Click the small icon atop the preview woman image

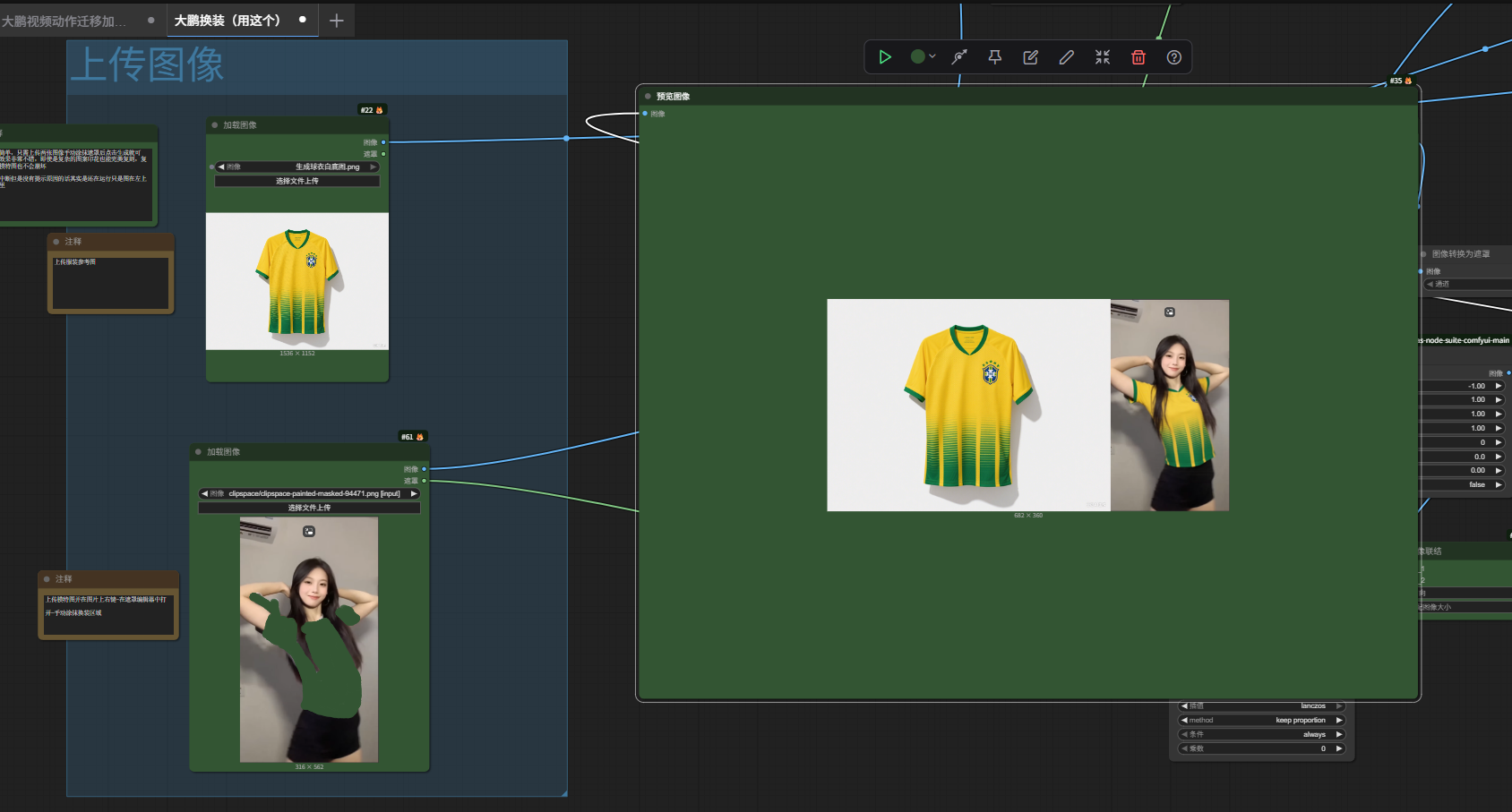[1170, 312]
